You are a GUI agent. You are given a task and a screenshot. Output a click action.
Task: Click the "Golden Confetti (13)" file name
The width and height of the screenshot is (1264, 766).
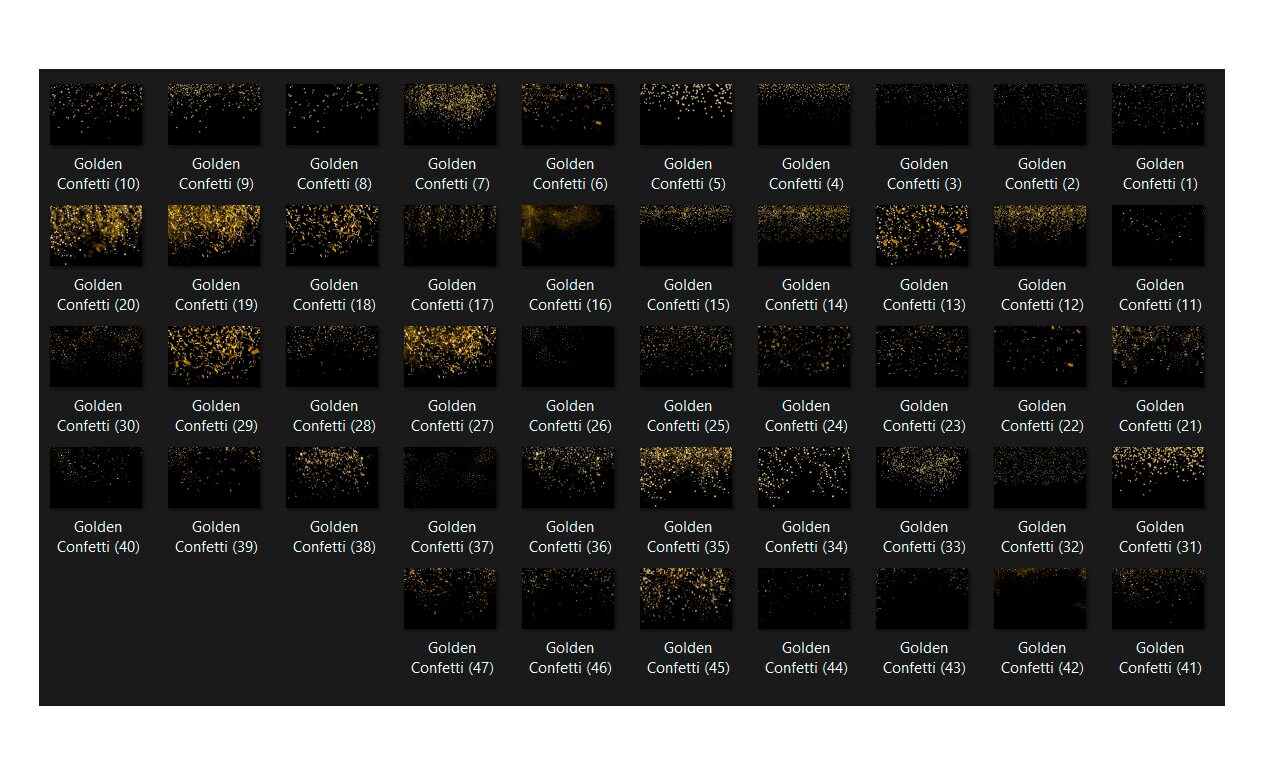coord(924,295)
